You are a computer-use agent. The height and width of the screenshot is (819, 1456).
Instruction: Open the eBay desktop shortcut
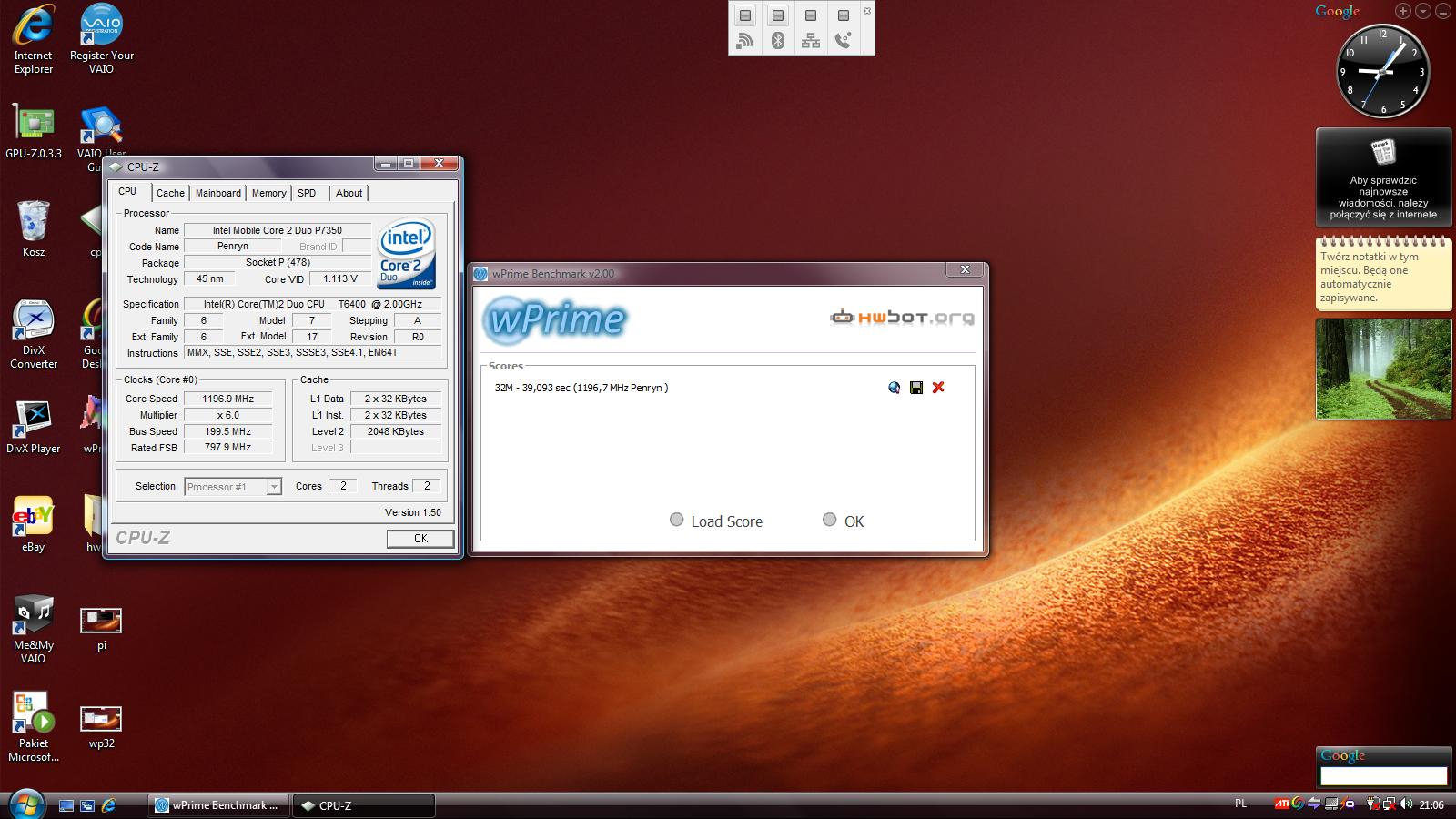(33, 524)
